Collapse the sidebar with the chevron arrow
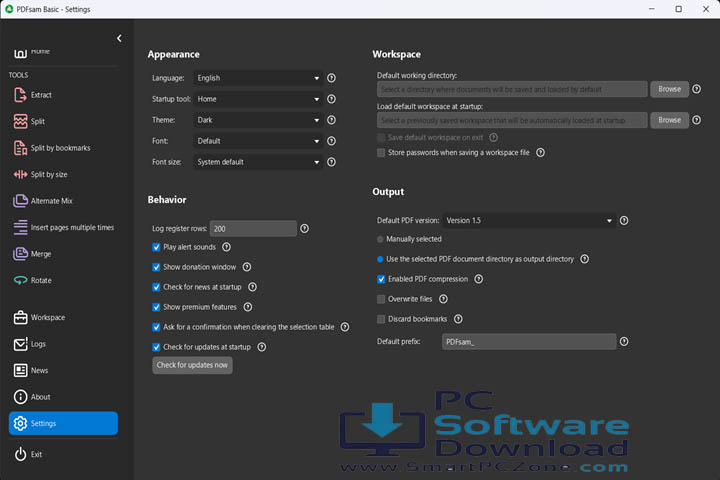 (x=119, y=38)
